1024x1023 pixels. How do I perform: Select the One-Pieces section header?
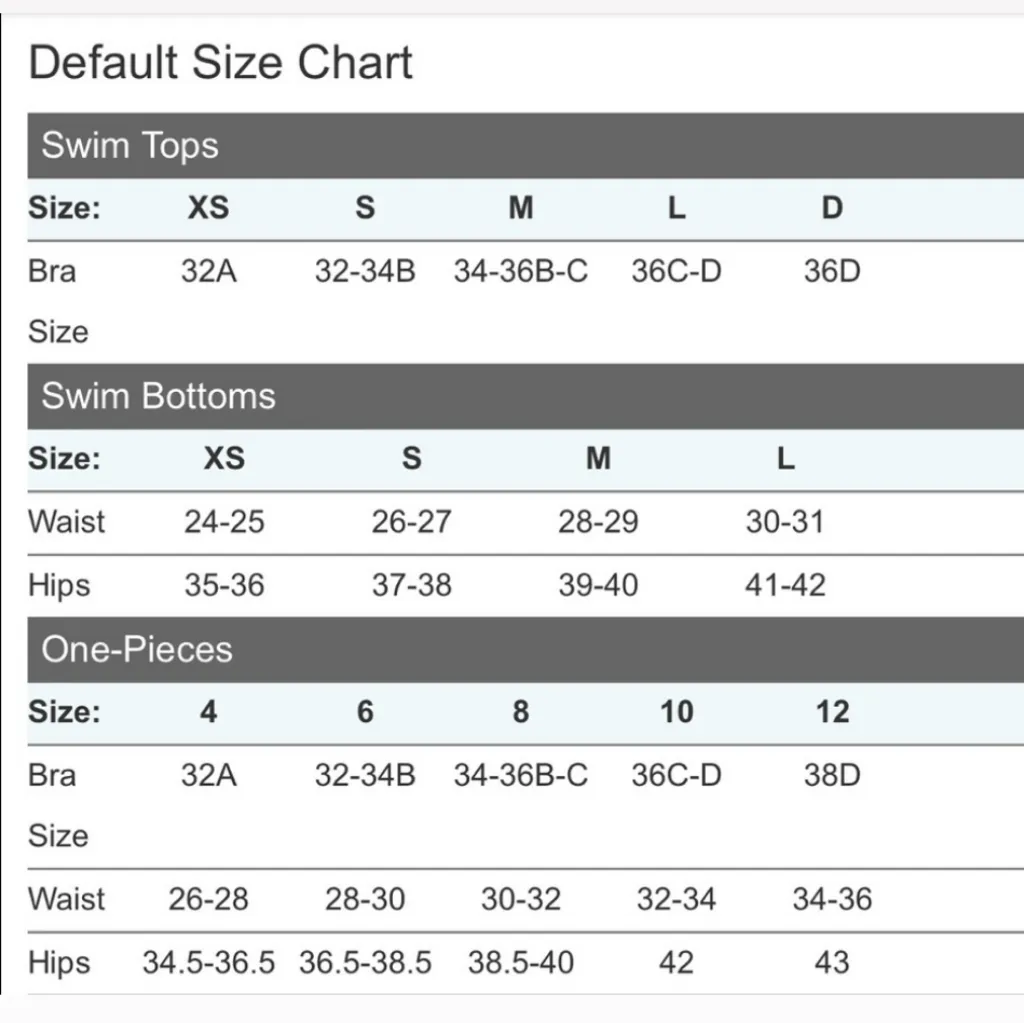click(137, 650)
